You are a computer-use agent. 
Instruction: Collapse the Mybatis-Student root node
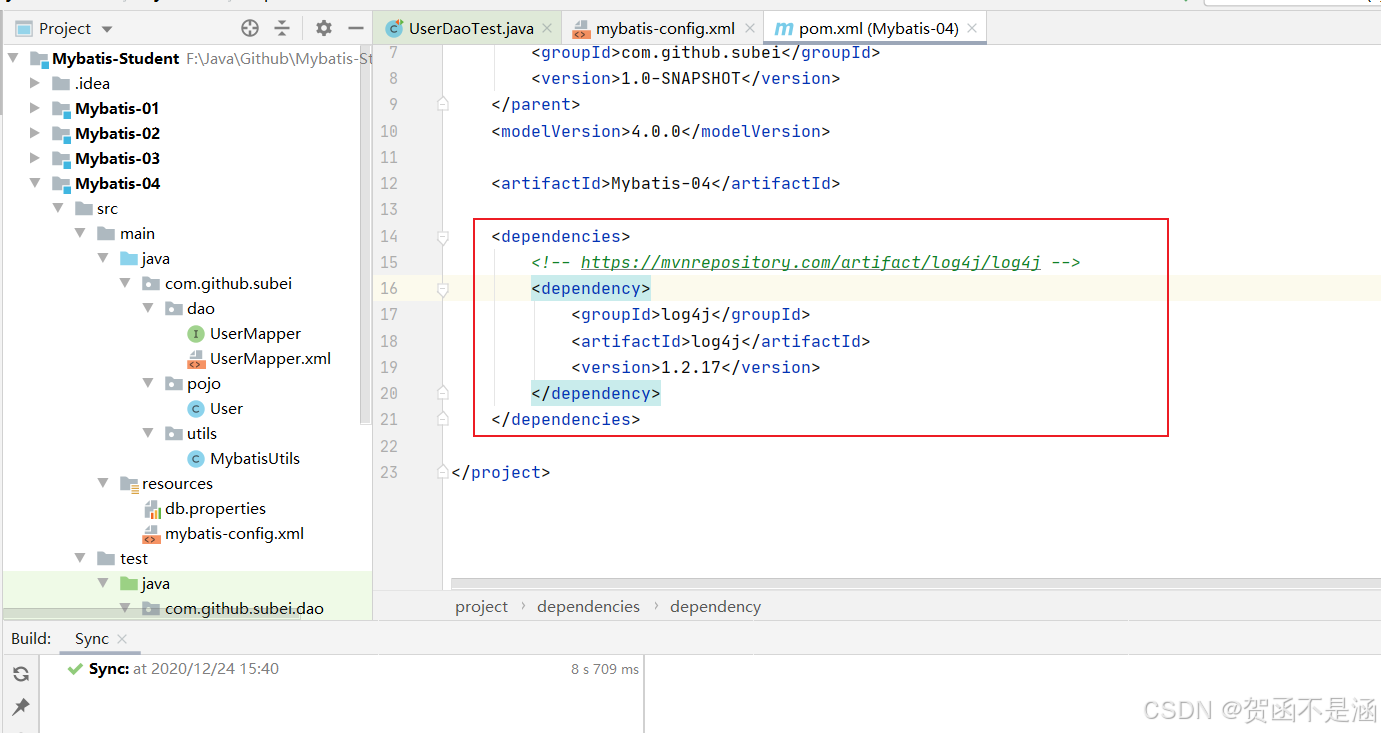[13, 58]
